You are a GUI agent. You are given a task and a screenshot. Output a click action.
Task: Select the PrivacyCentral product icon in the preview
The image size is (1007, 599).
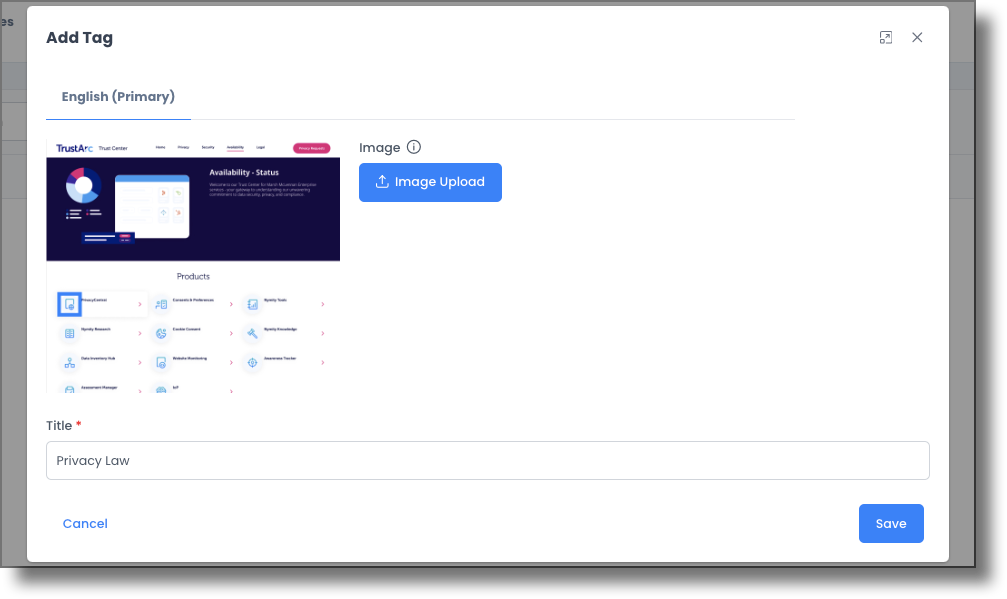click(x=70, y=304)
